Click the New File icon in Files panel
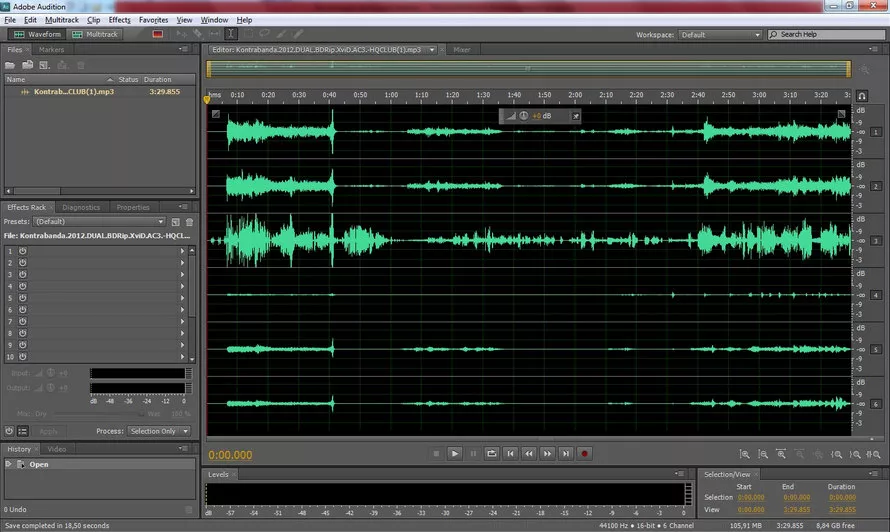This screenshot has height=532, width=890. (44, 65)
